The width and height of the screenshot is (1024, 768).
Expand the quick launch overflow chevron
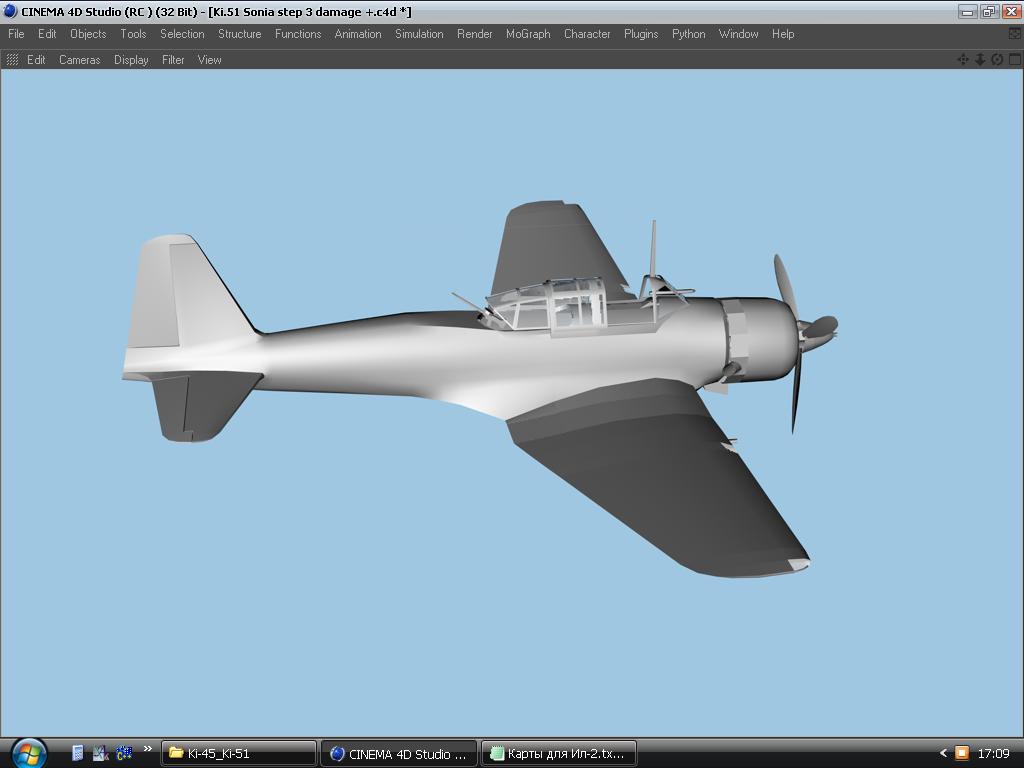[148, 748]
